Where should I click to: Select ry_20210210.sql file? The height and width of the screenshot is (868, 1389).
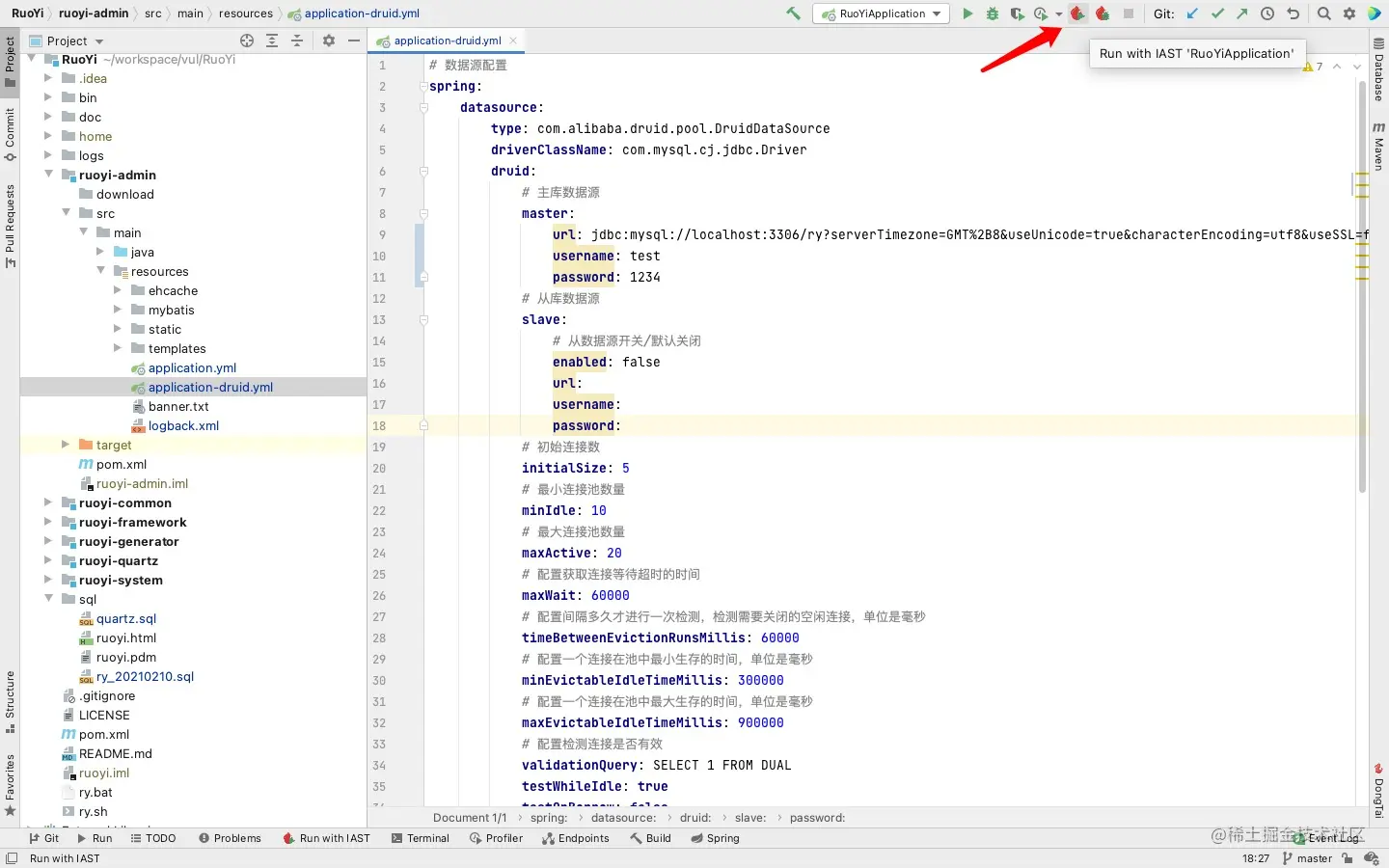pyautogui.click(x=145, y=676)
